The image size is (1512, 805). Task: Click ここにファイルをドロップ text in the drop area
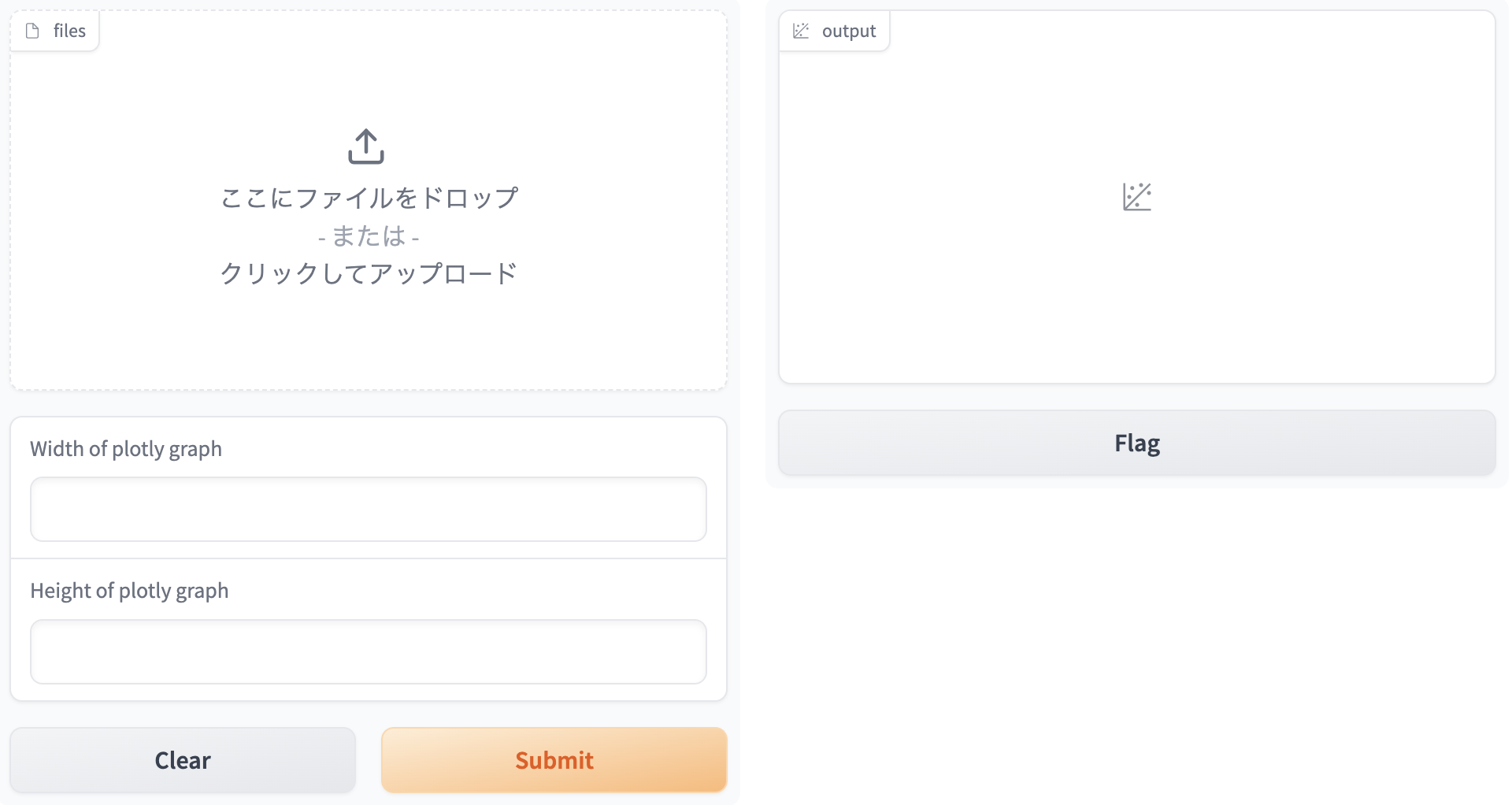pos(369,197)
